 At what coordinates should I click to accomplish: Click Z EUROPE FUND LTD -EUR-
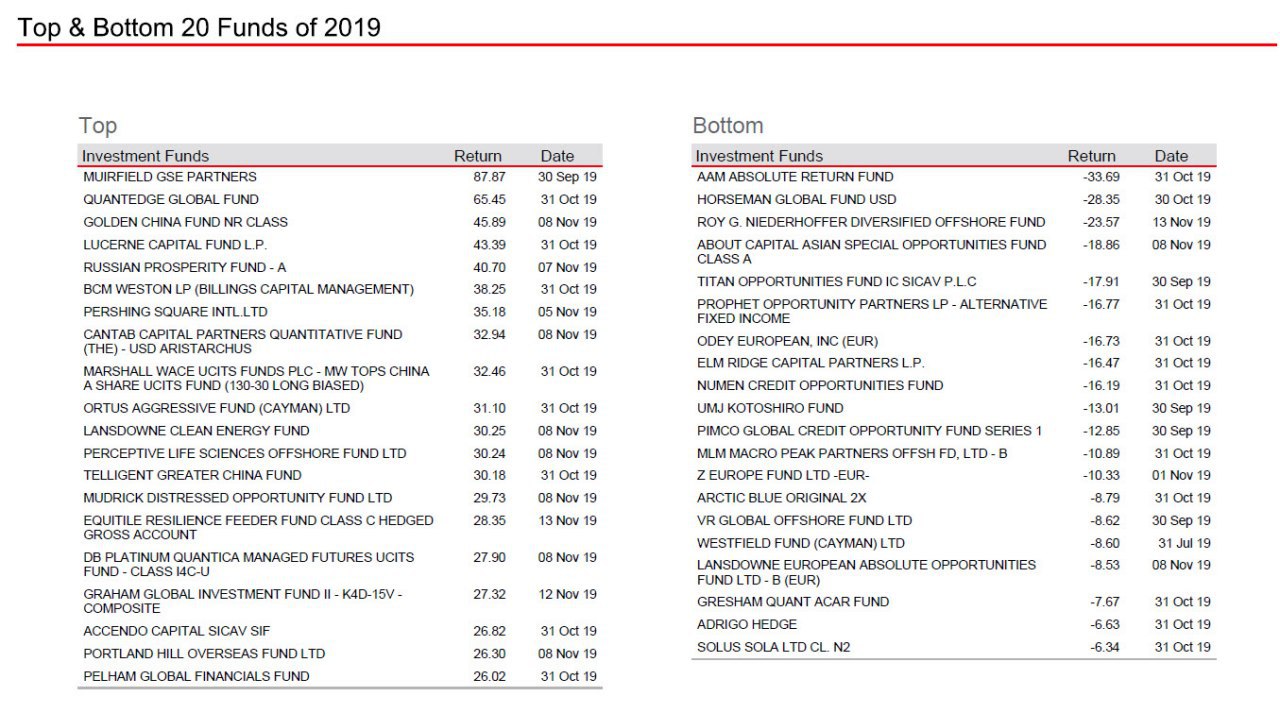(783, 475)
